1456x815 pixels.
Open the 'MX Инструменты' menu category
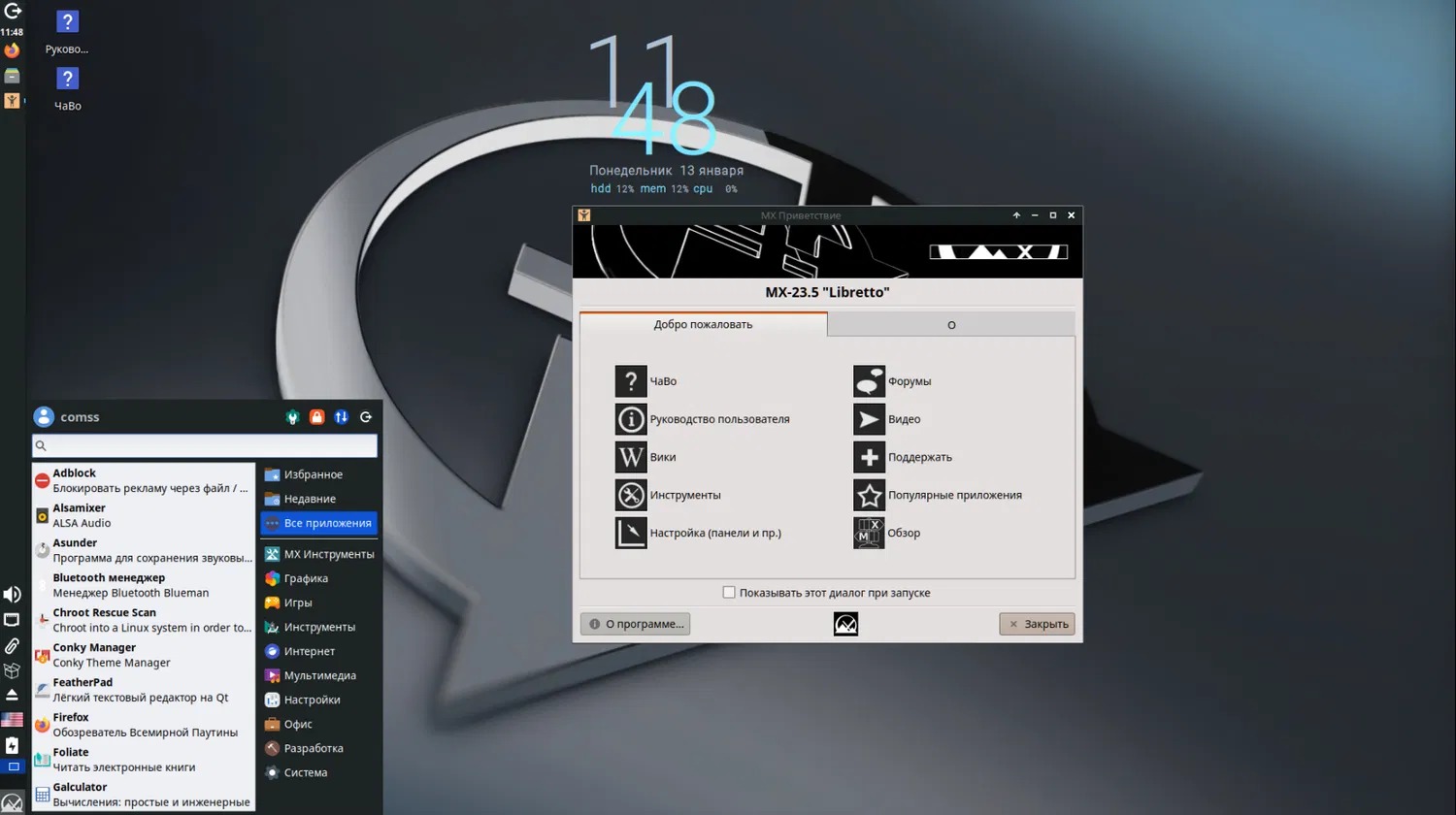328,554
